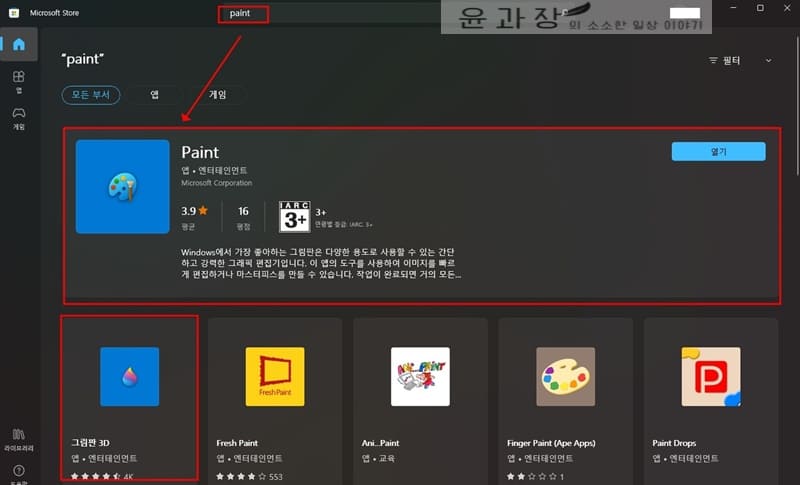Click the Paint Drops title text

pyautogui.click(x=674, y=443)
